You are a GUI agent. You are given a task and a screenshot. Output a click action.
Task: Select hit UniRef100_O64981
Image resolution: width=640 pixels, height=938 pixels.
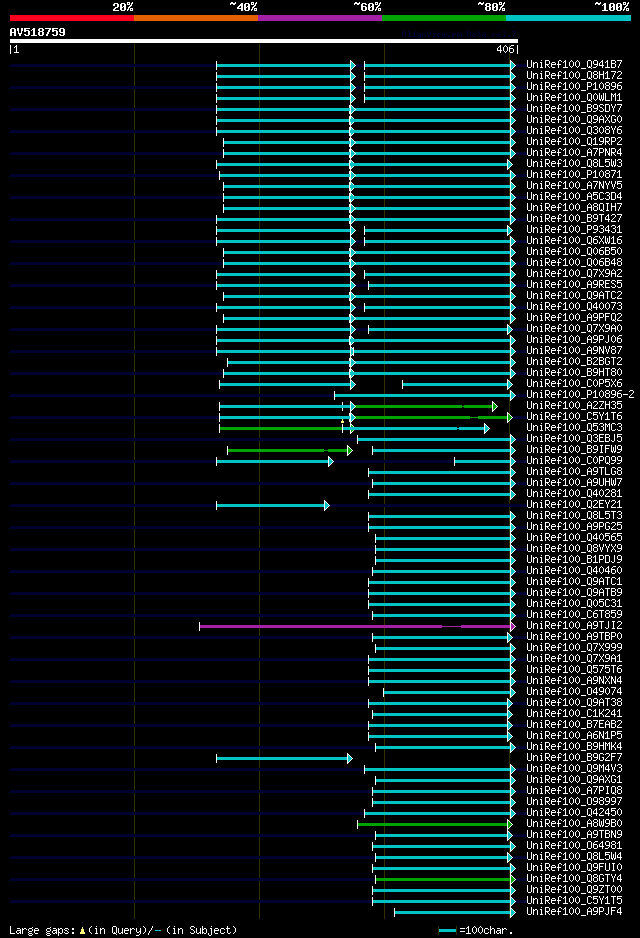[x=574, y=845]
